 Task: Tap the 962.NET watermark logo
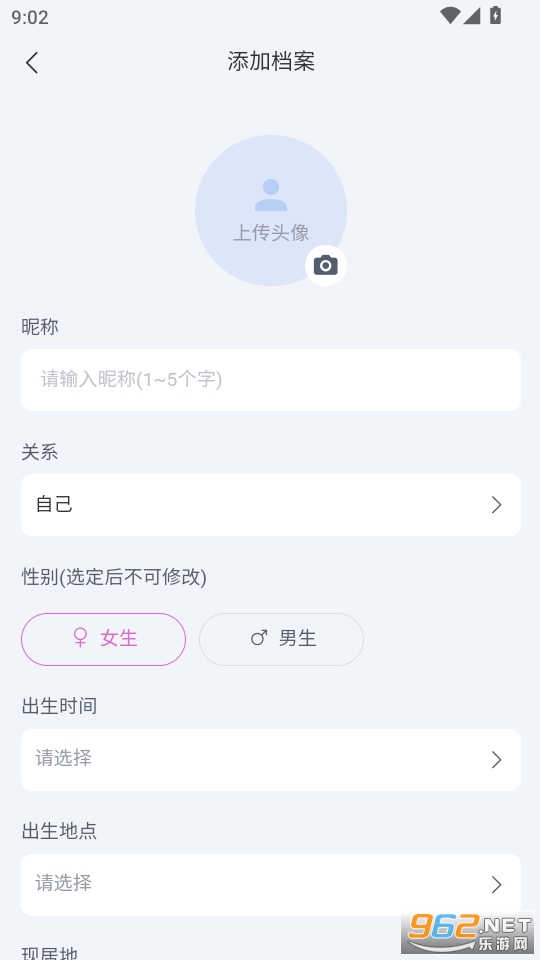[x=470, y=934]
